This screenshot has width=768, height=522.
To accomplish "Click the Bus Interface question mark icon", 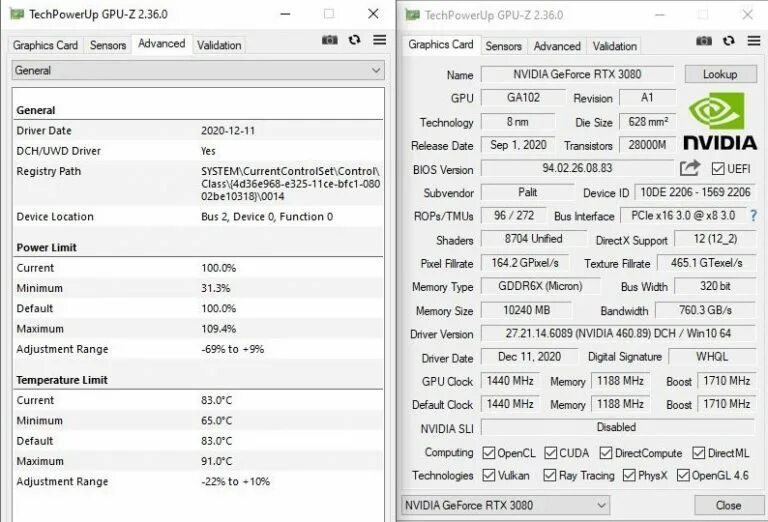I will (x=753, y=215).
